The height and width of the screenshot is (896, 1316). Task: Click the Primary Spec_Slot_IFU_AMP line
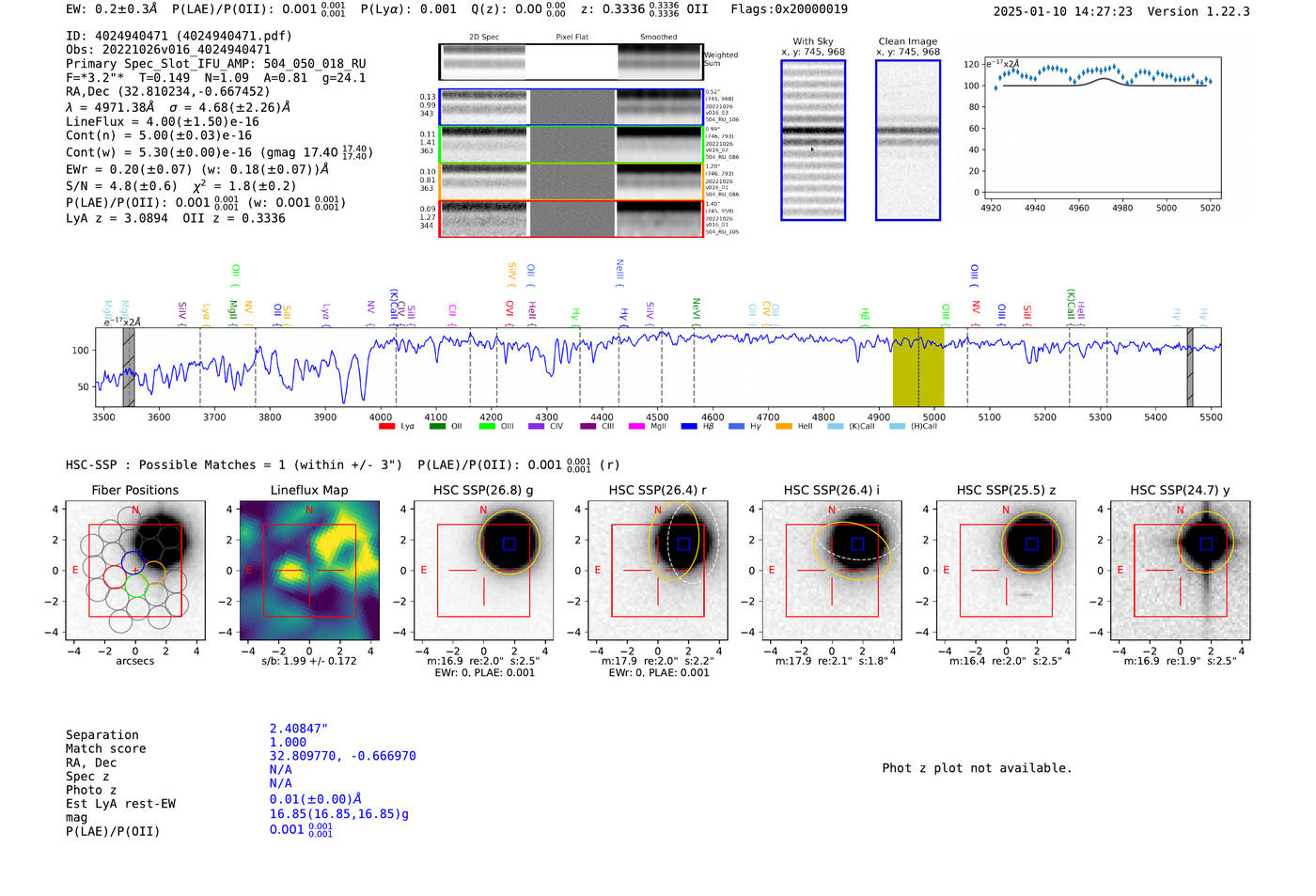(216, 64)
